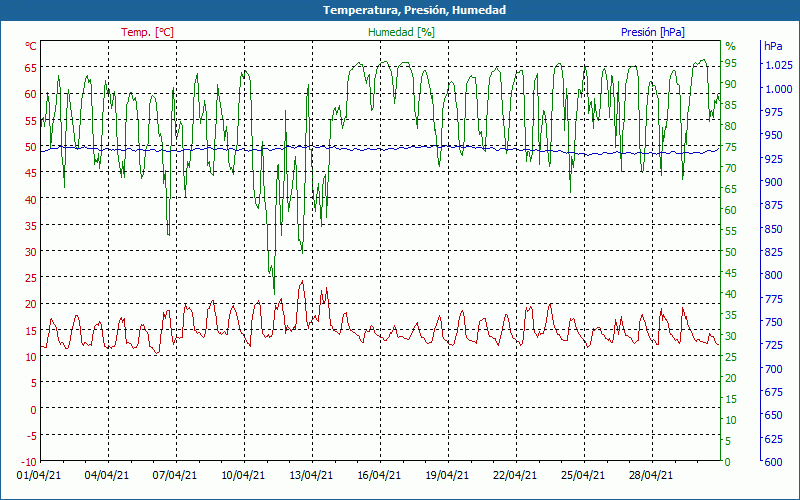Click the blue '1.025' pressure axis value
Image resolution: width=800 pixels, height=500 pixels.
coord(779,65)
